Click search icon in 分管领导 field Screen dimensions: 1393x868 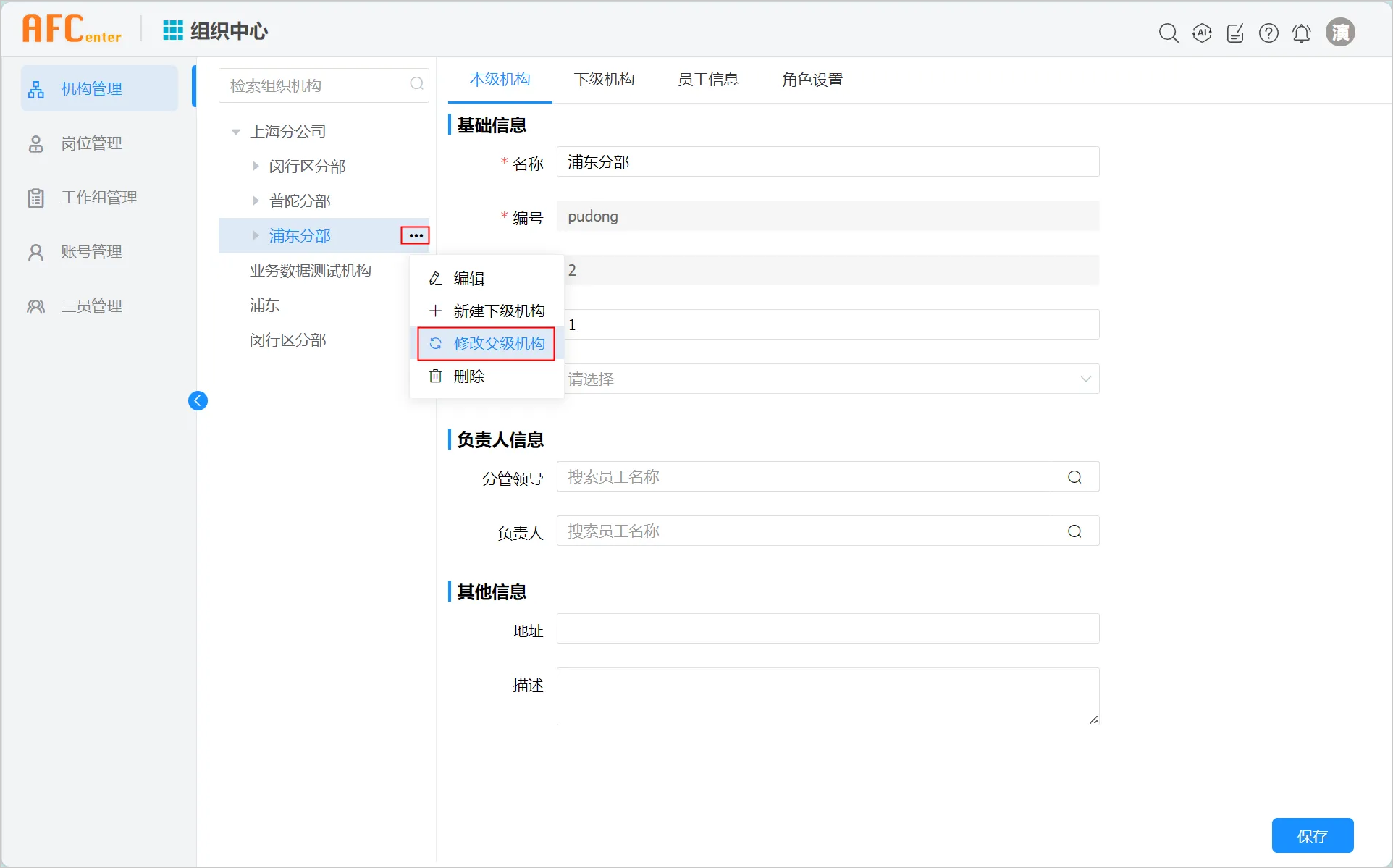pos(1074,477)
